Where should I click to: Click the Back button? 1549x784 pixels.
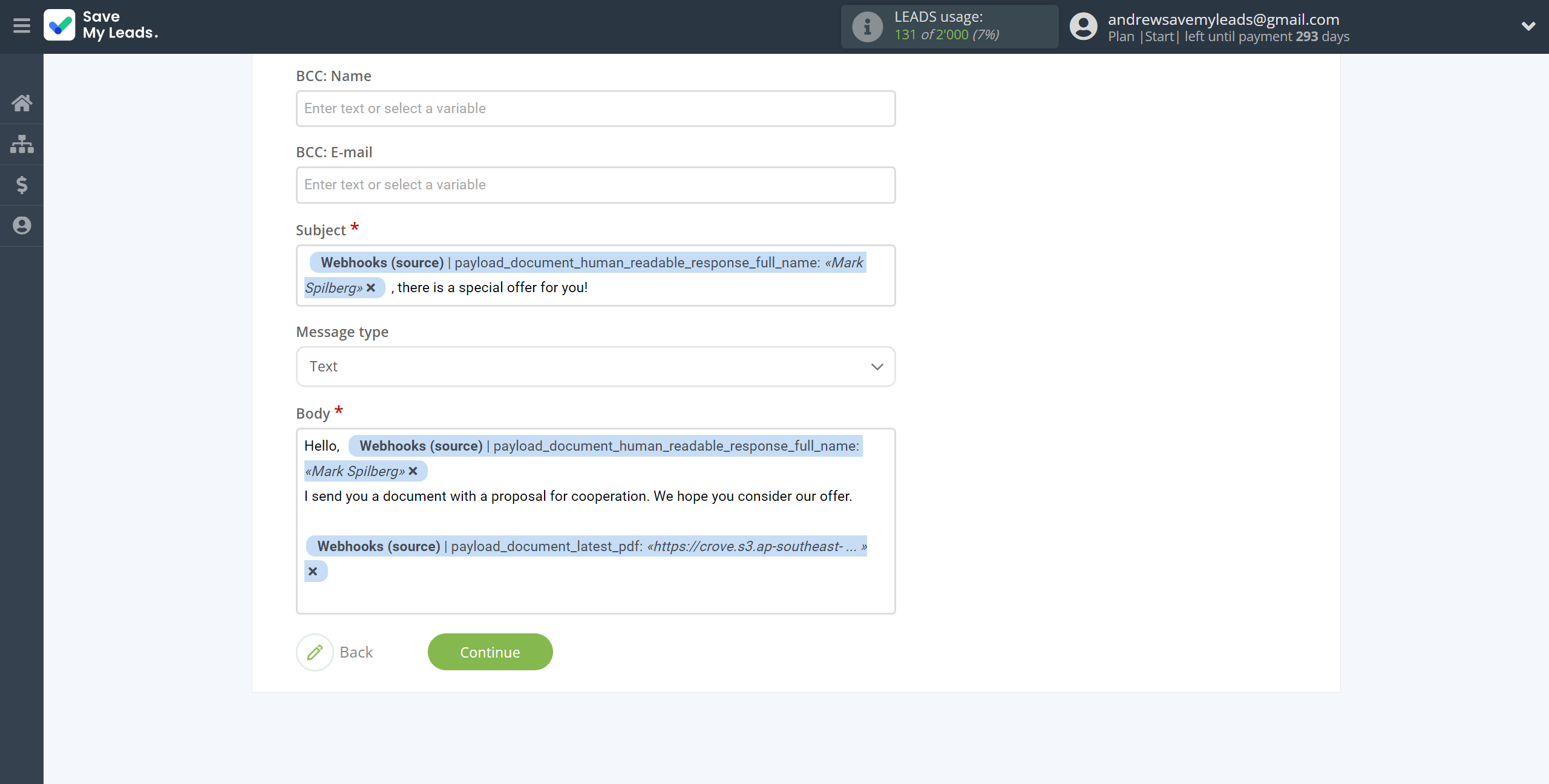[x=356, y=652]
